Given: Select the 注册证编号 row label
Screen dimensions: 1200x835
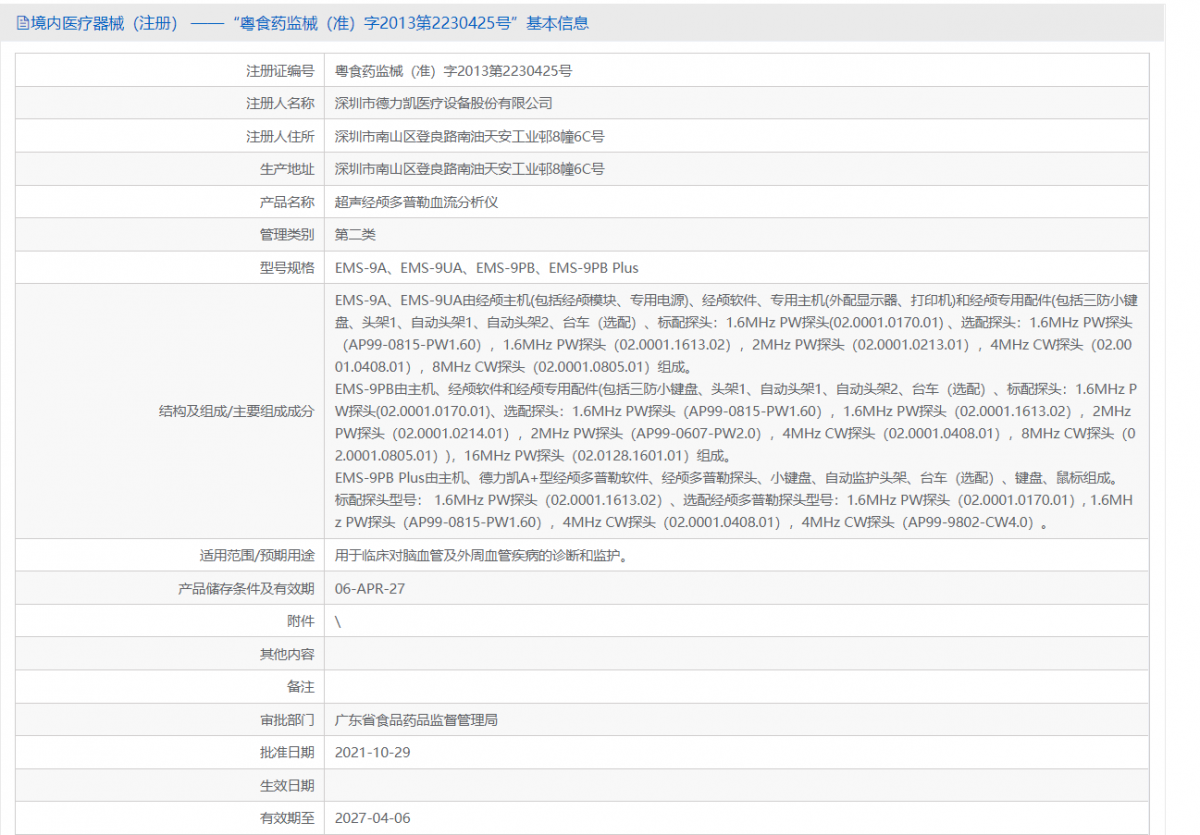Looking at the screenshot, I should (x=280, y=71).
